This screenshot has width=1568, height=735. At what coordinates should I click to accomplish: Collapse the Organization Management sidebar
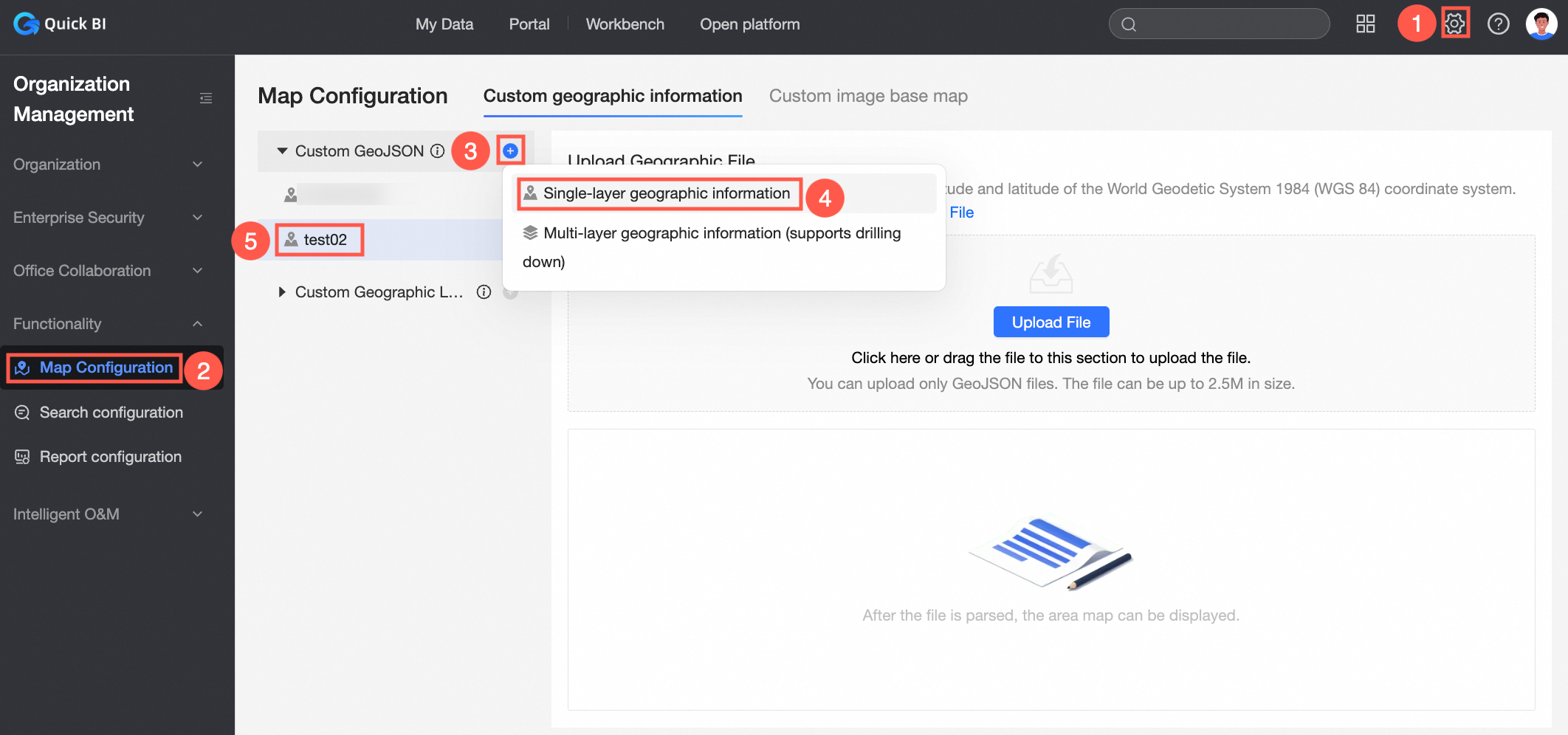point(206,98)
